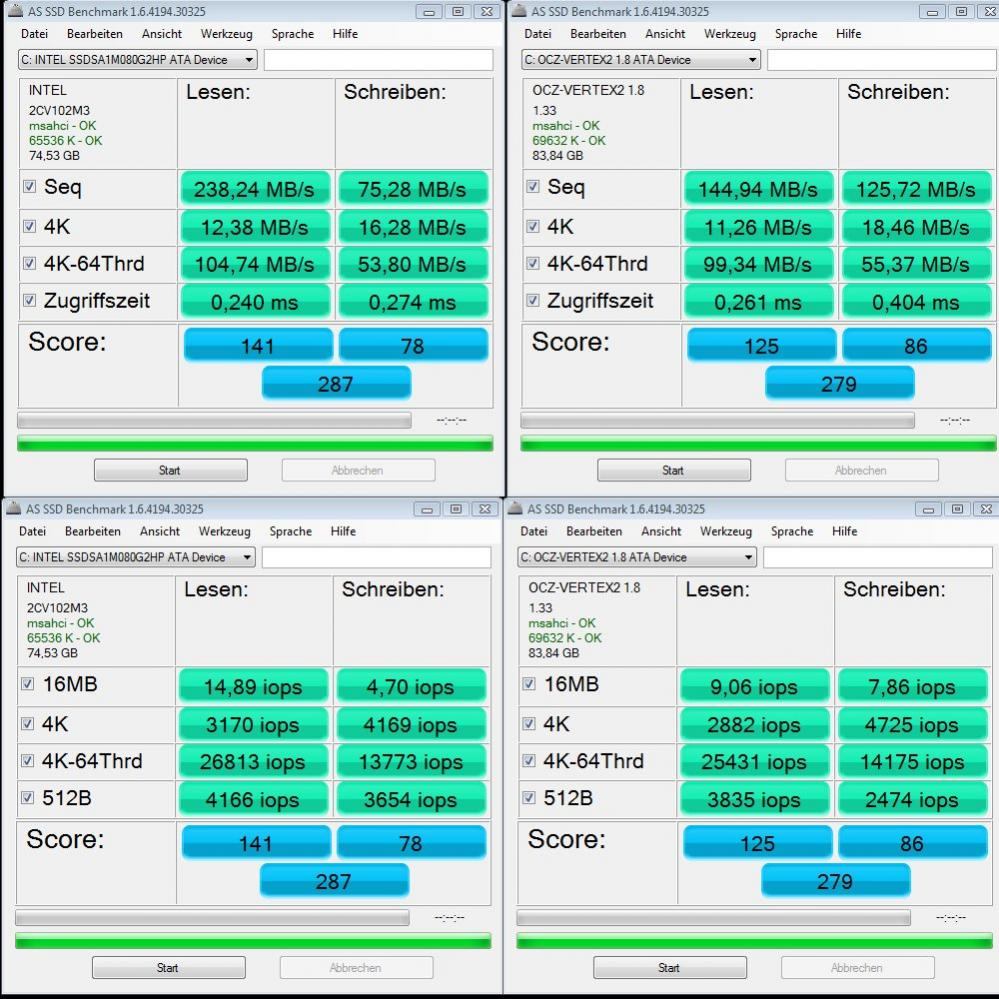This screenshot has height=999, width=999.
Task: Open the Hilfe menu in the OCZ MB/s window
Action: (849, 34)
